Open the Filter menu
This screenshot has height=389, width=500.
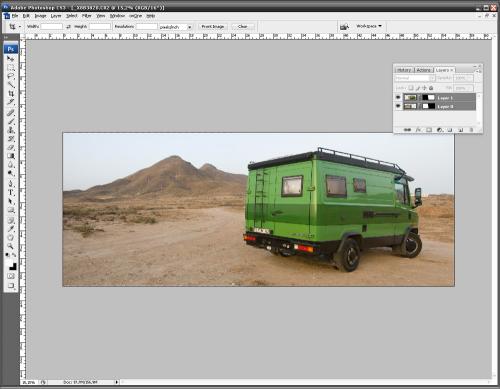coord(87,16)
